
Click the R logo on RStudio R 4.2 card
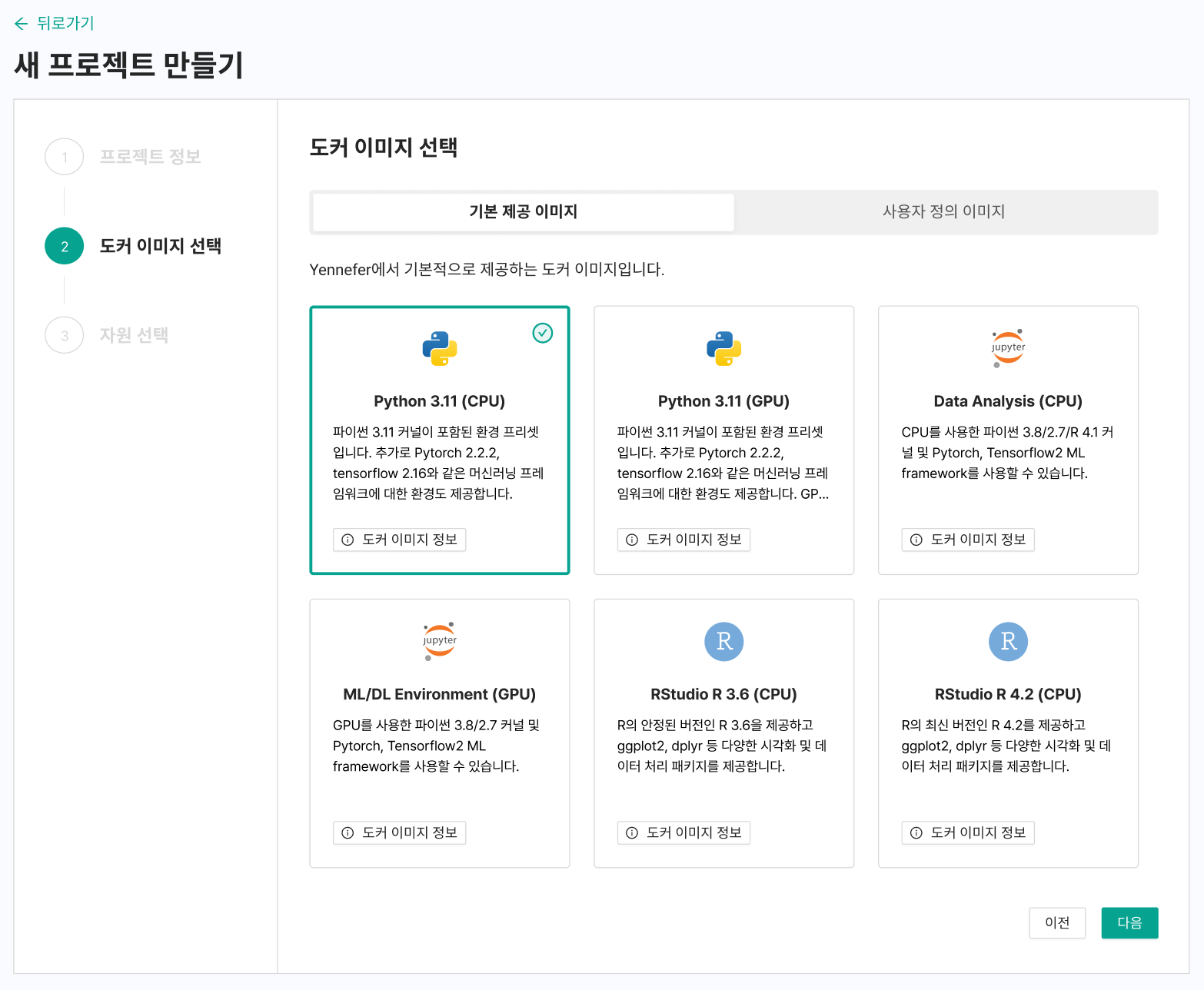click(1007, 641)
